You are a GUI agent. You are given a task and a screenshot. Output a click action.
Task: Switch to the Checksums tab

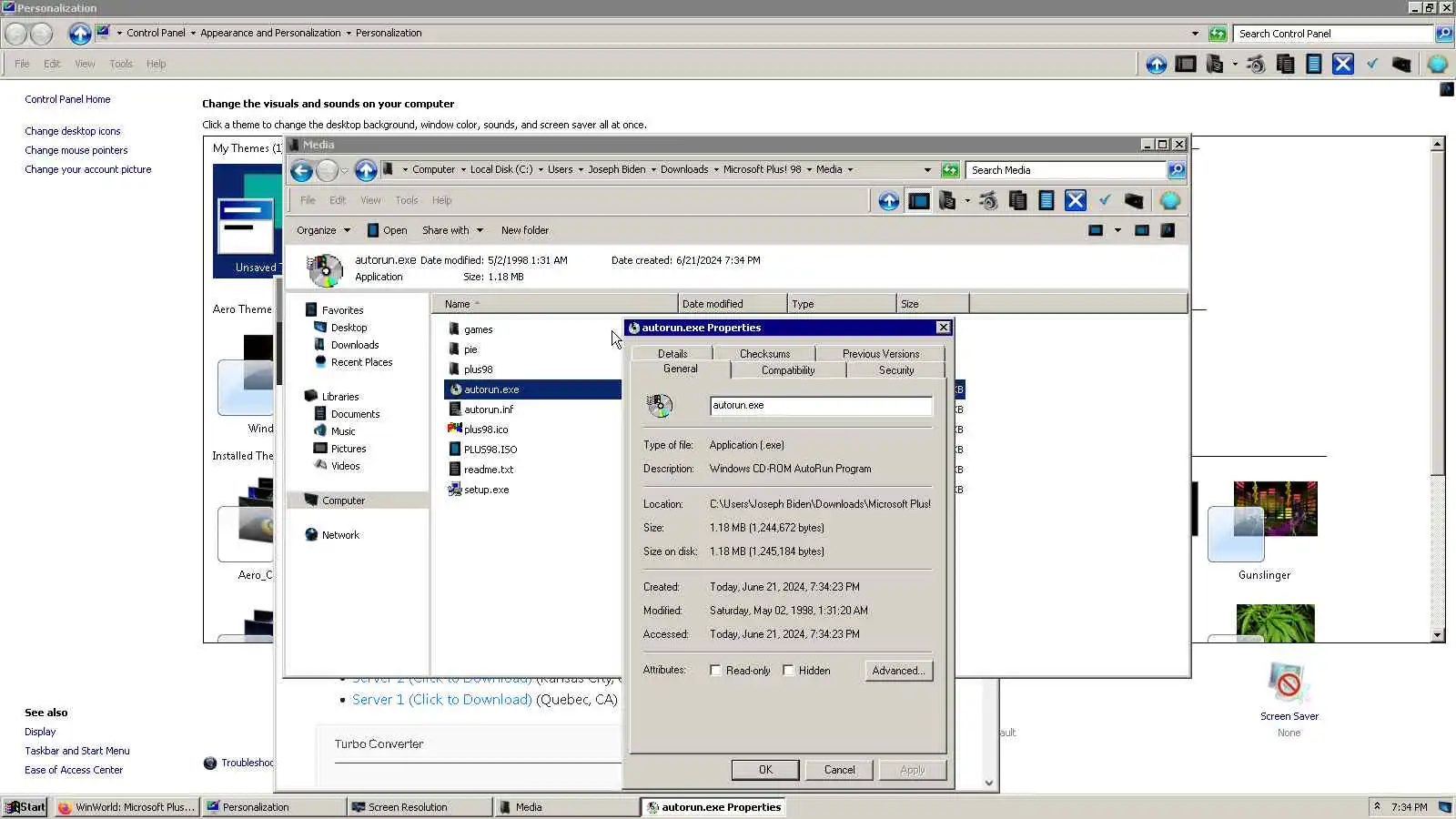(x=764, y=354)
